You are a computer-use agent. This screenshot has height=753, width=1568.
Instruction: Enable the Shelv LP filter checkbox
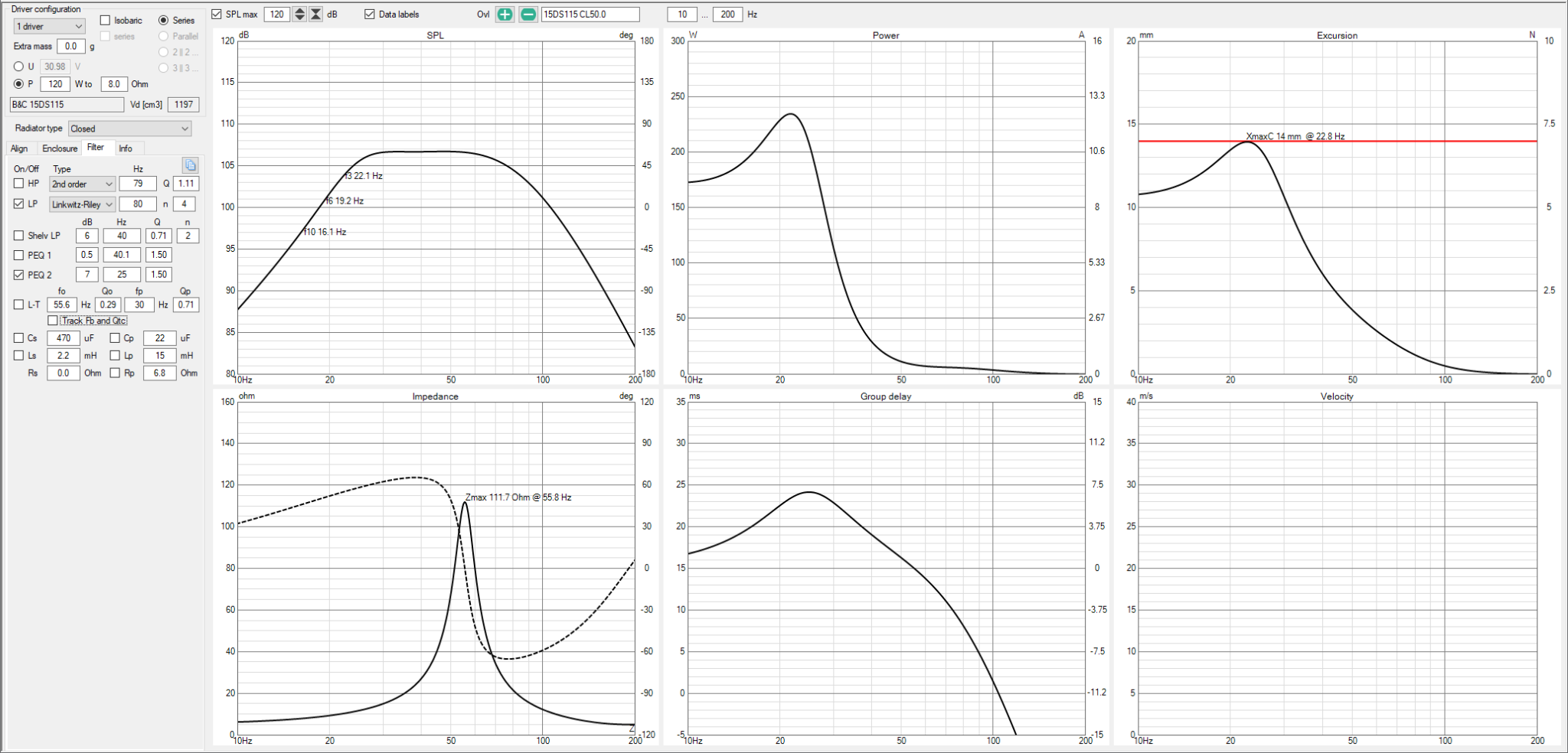click(19, 236)
